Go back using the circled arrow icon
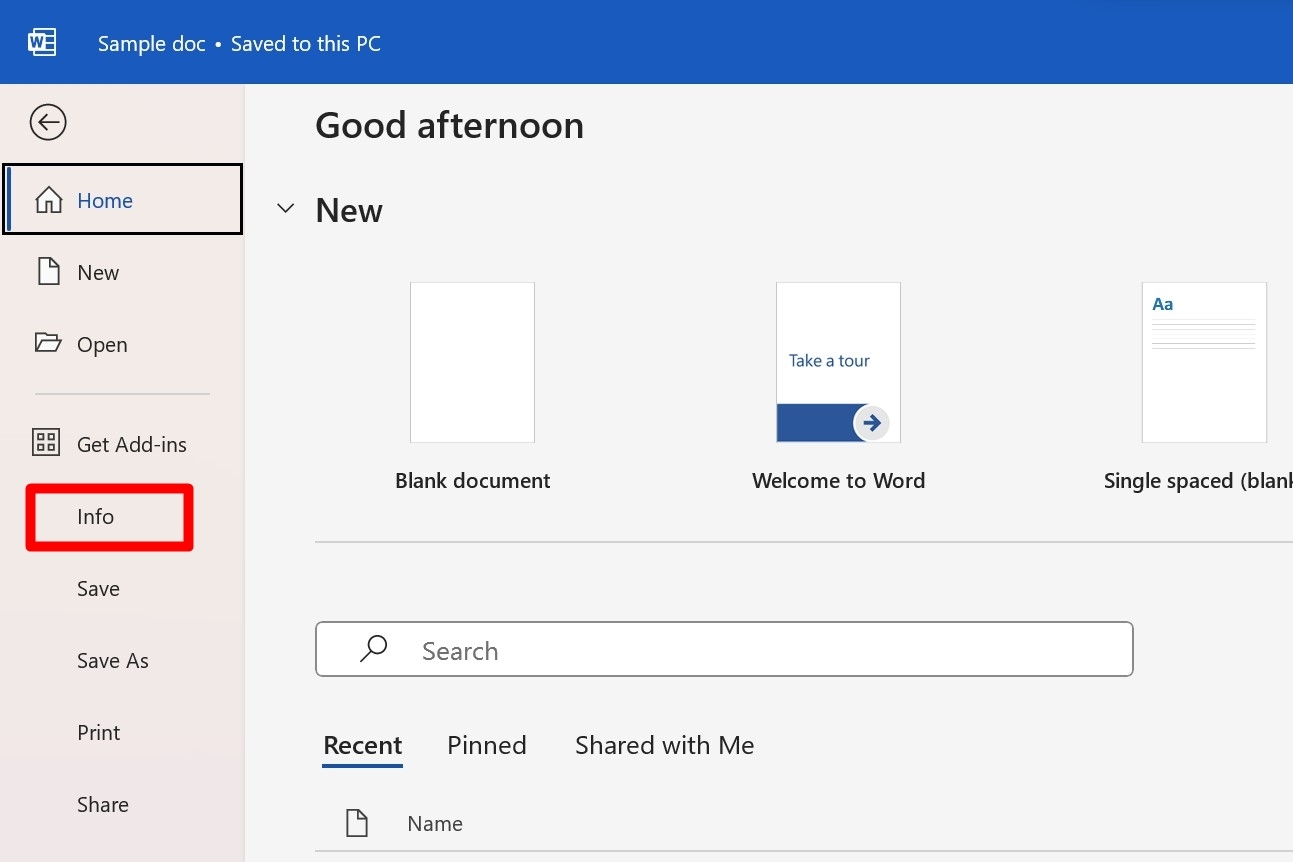 click(48, 122)
